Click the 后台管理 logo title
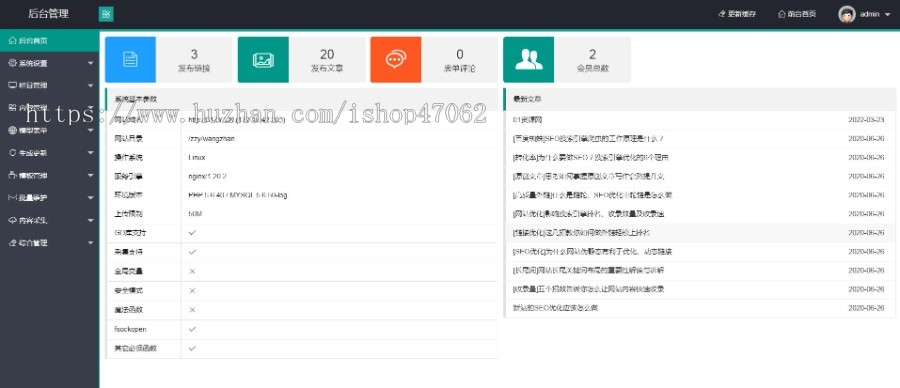Screen dimensions: 900x388 pos(48,14)
